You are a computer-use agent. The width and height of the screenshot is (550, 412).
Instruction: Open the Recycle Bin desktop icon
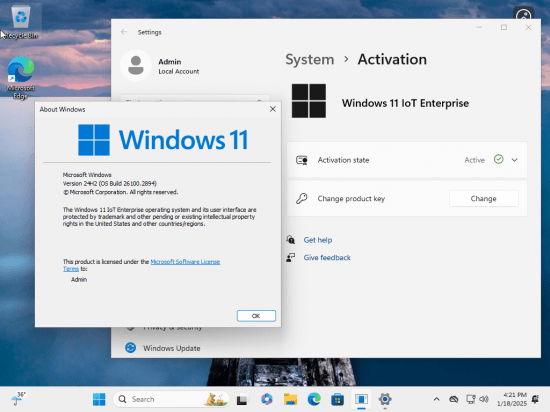tap(21, 22)
